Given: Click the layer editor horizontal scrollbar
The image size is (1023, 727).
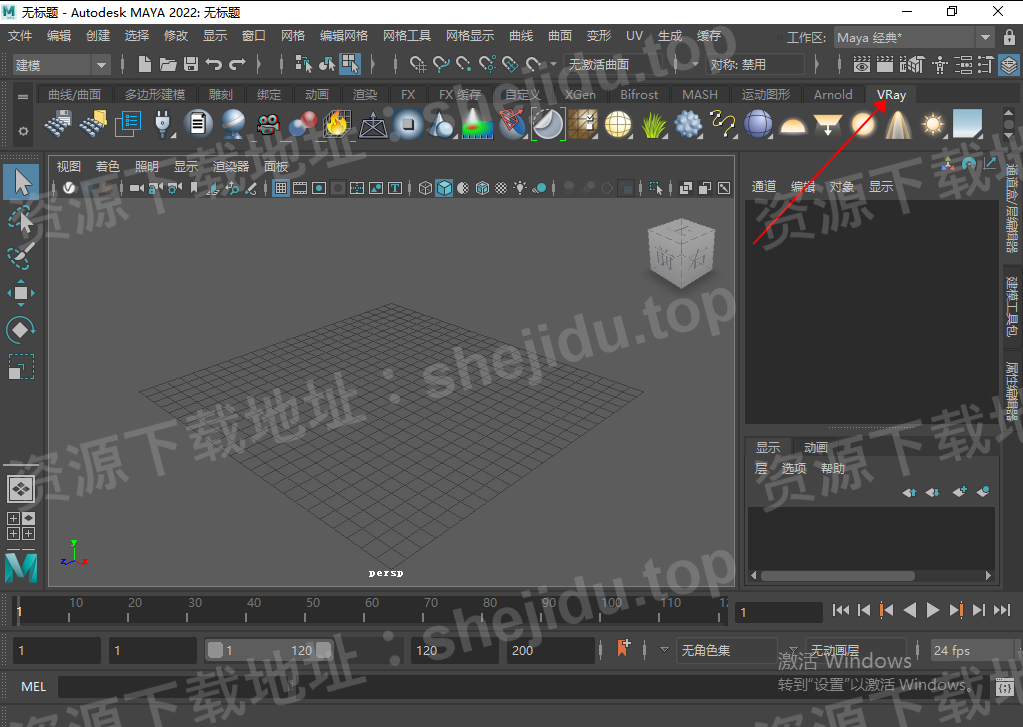Looking at the screenshot, I should coord(838,576).
